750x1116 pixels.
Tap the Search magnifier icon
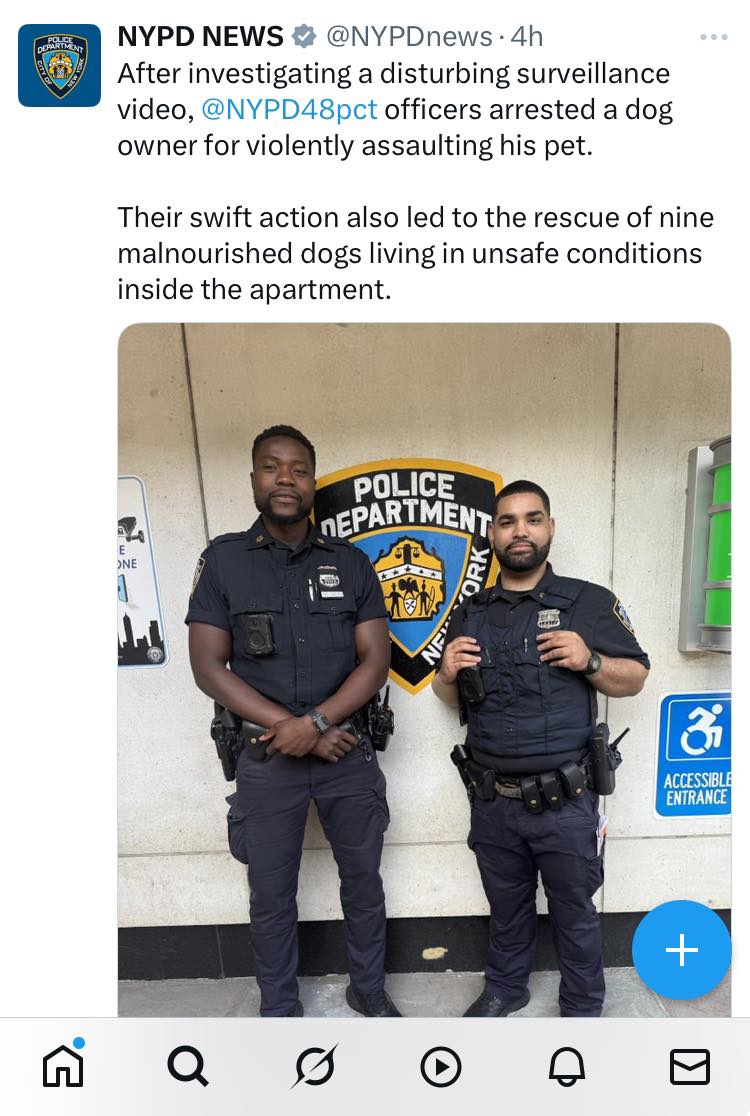[x=188, y=1066]
